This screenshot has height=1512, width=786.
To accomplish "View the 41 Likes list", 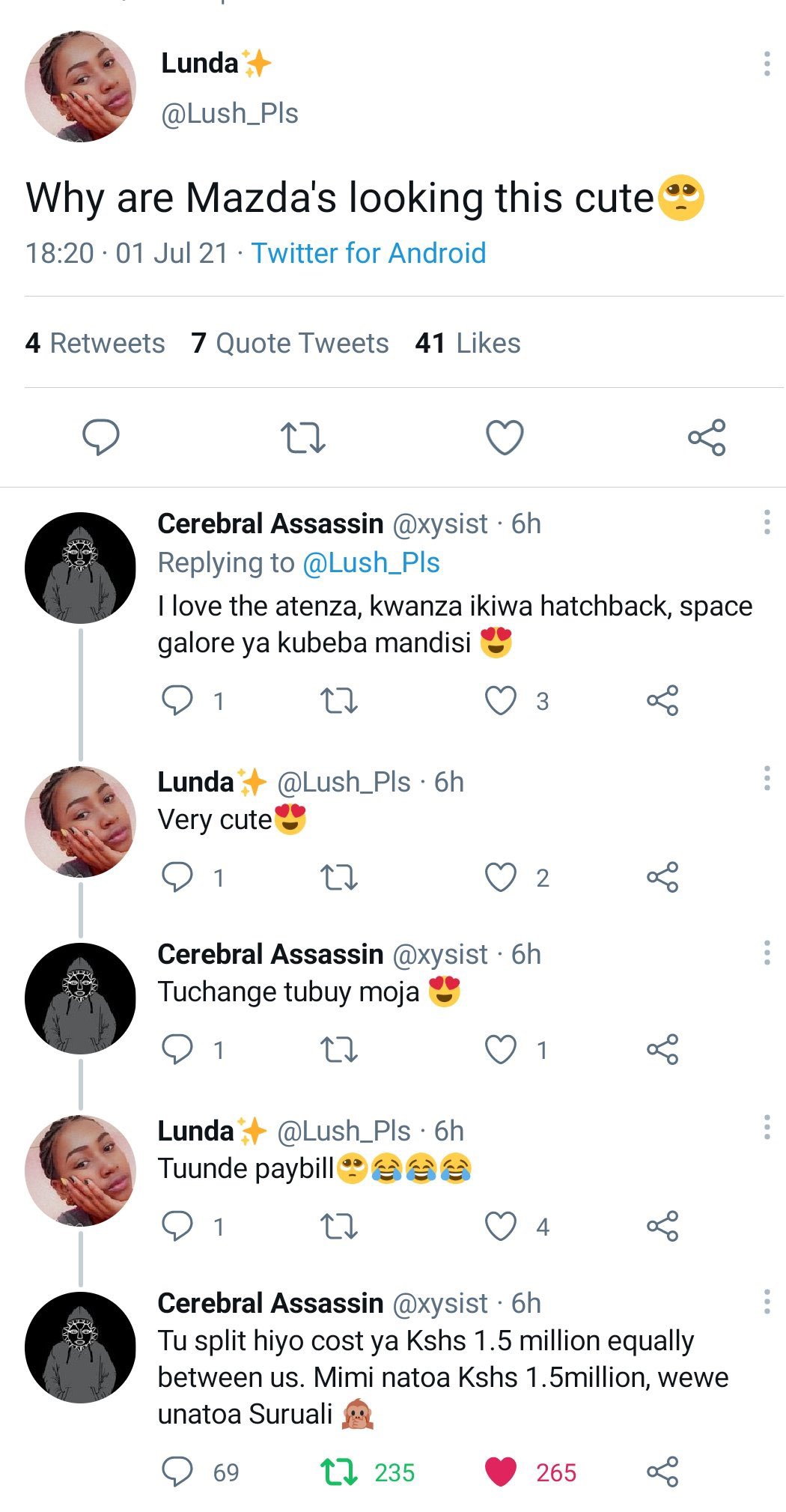I will (468, 343).
